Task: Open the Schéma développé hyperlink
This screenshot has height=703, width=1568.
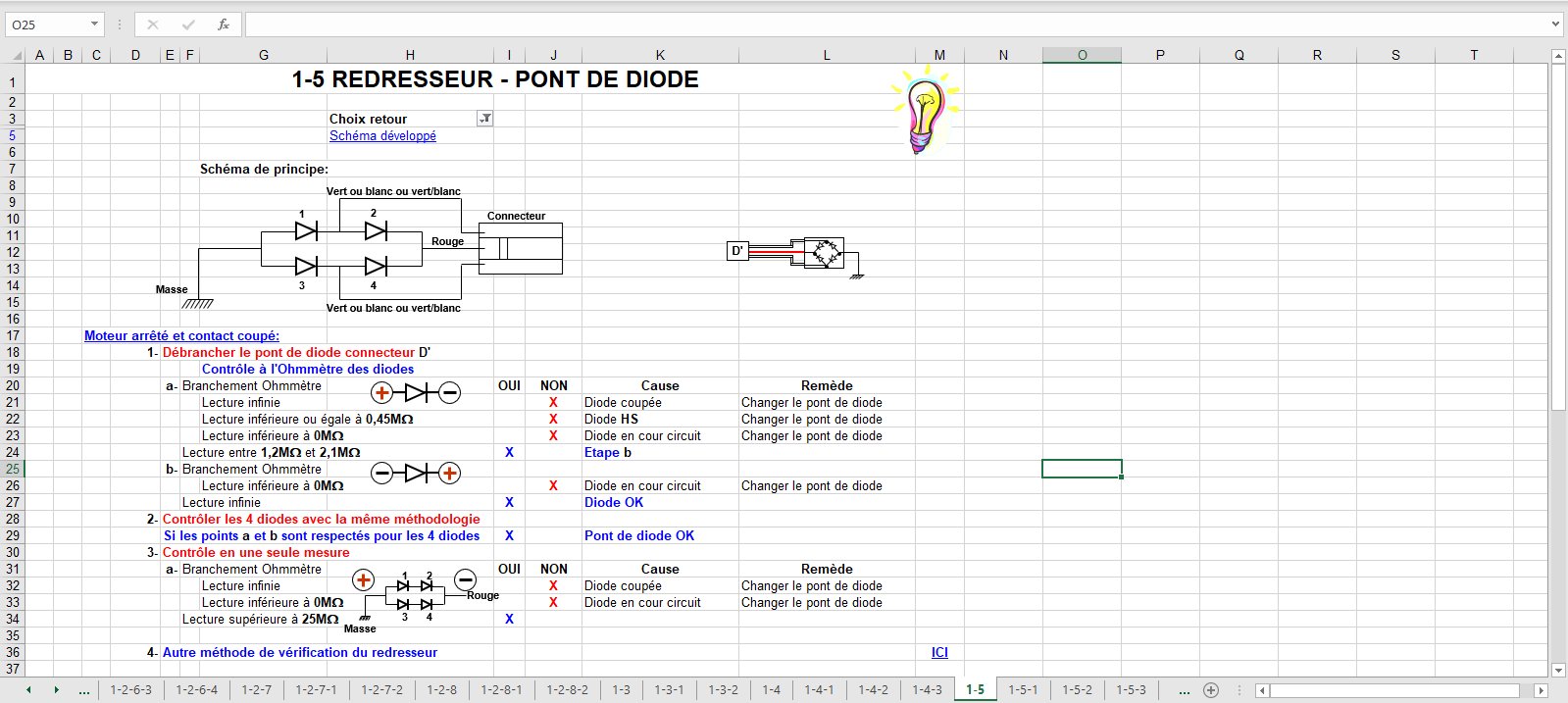Action: 382,135
